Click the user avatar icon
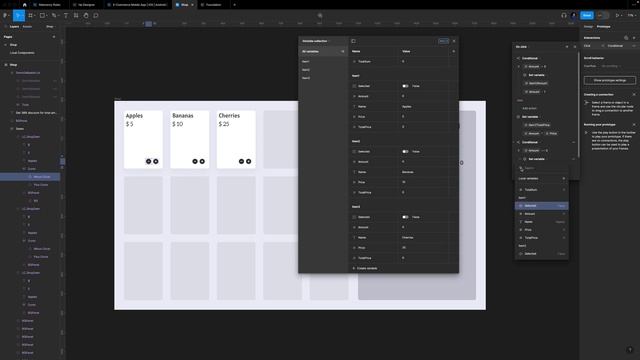 coord(573,16)
